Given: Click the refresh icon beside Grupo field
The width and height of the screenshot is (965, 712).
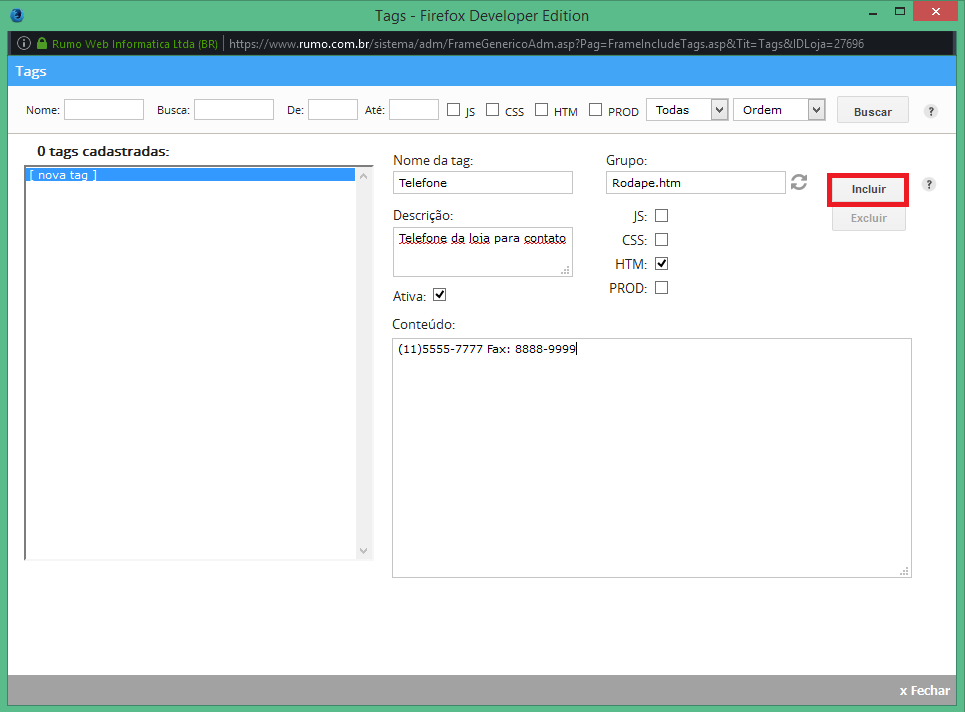Looking at the screenshot, I should point(799,182).
